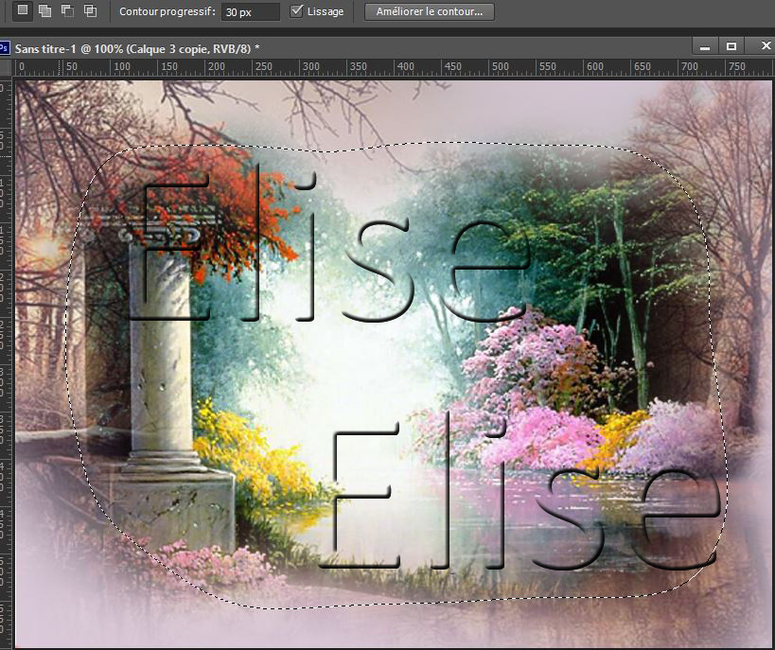Close the Sans titre-1 document window
Viewport: 775px width, 650px height.
pyautogui.click(x=757, y=47)
